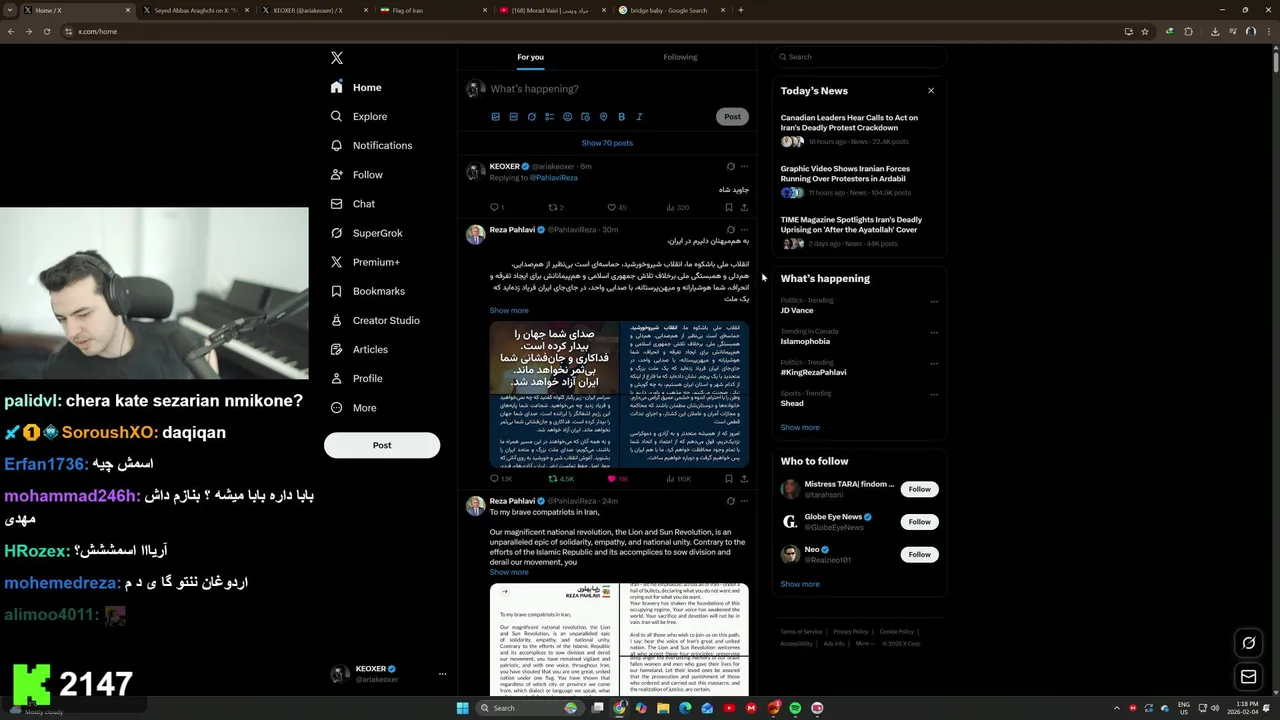Add a GIF in composer
This screenshot has height=720, width=1280.
(513, 117)
